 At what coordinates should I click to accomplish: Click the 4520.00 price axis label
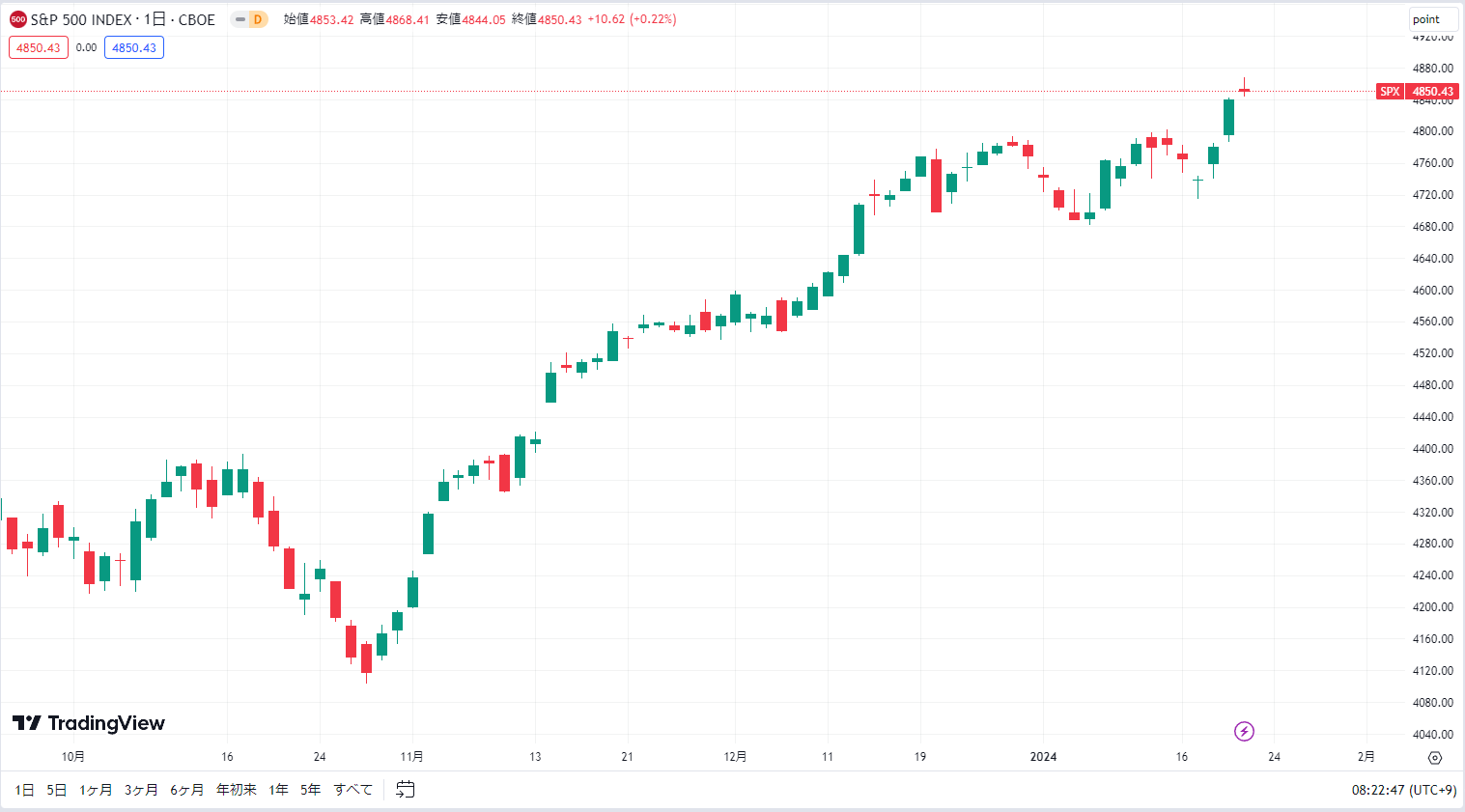click(x=1432, y=353)
